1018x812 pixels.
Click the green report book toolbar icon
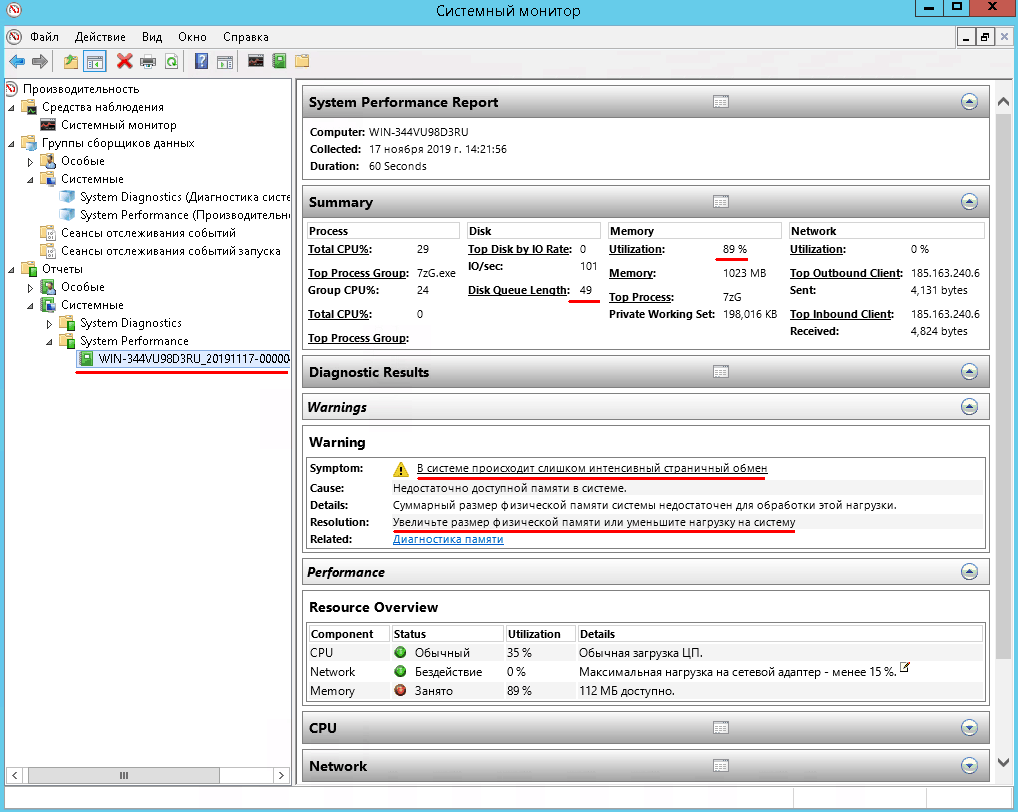coord(279,62)
